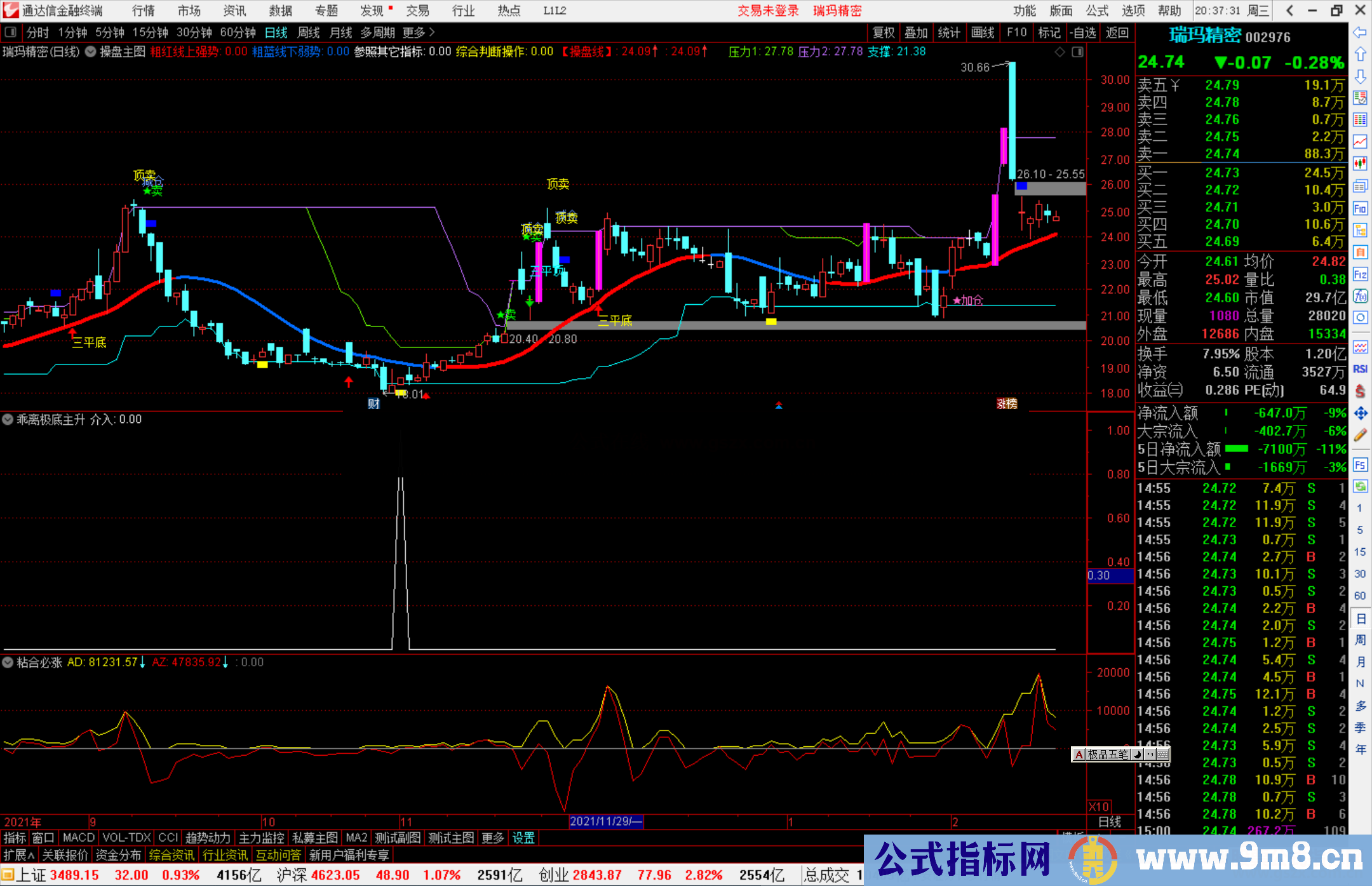Click the RSI indicator sidebar icon

[1360, 369]
